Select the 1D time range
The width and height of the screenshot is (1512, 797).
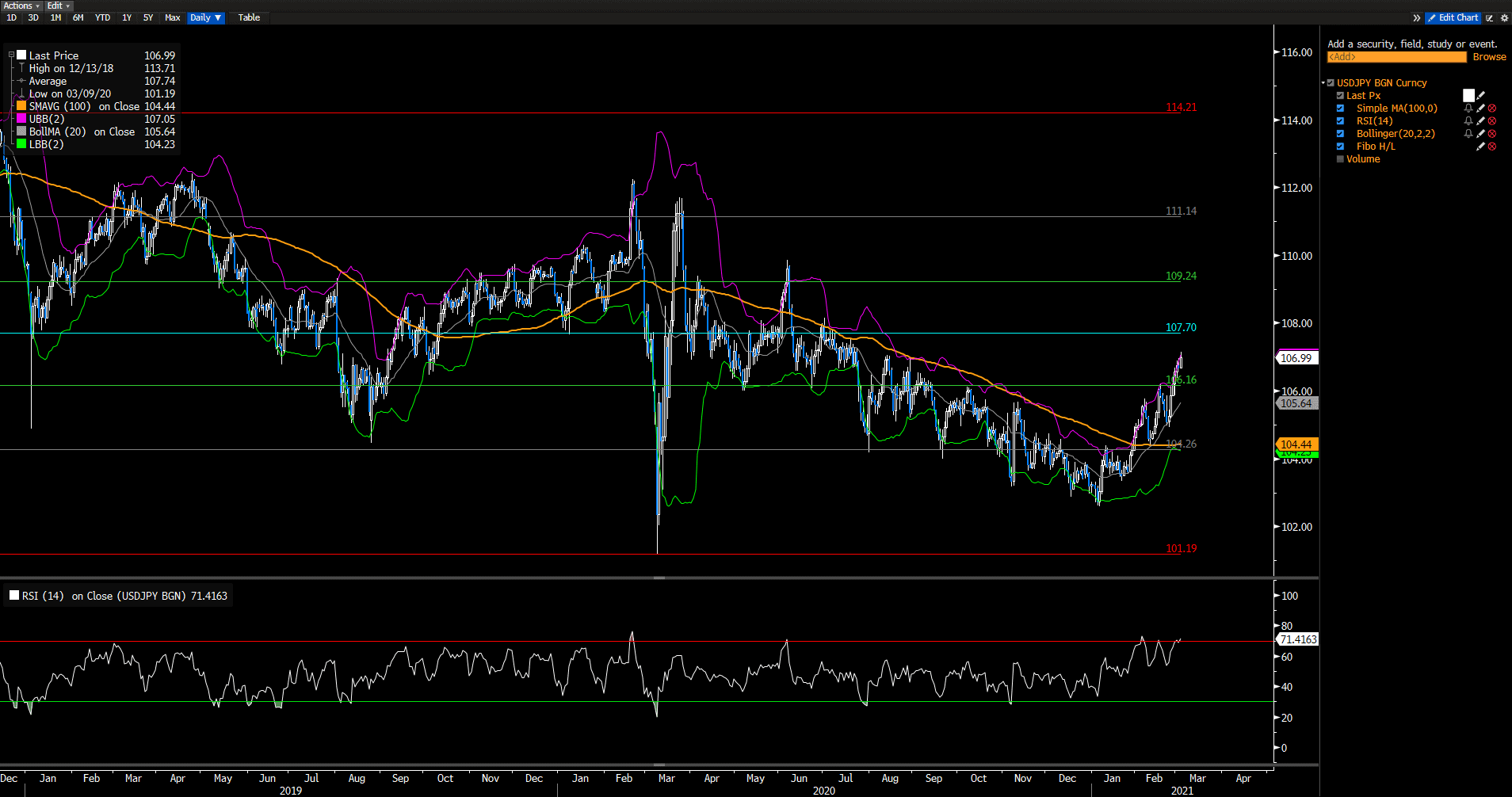coord(11,17)
